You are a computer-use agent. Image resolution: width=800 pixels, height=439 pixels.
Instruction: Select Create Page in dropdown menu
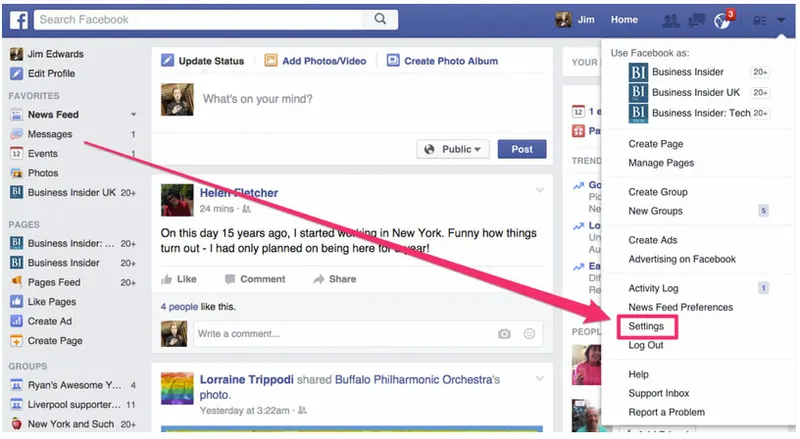pyautogui.click(x=656, y=144)
